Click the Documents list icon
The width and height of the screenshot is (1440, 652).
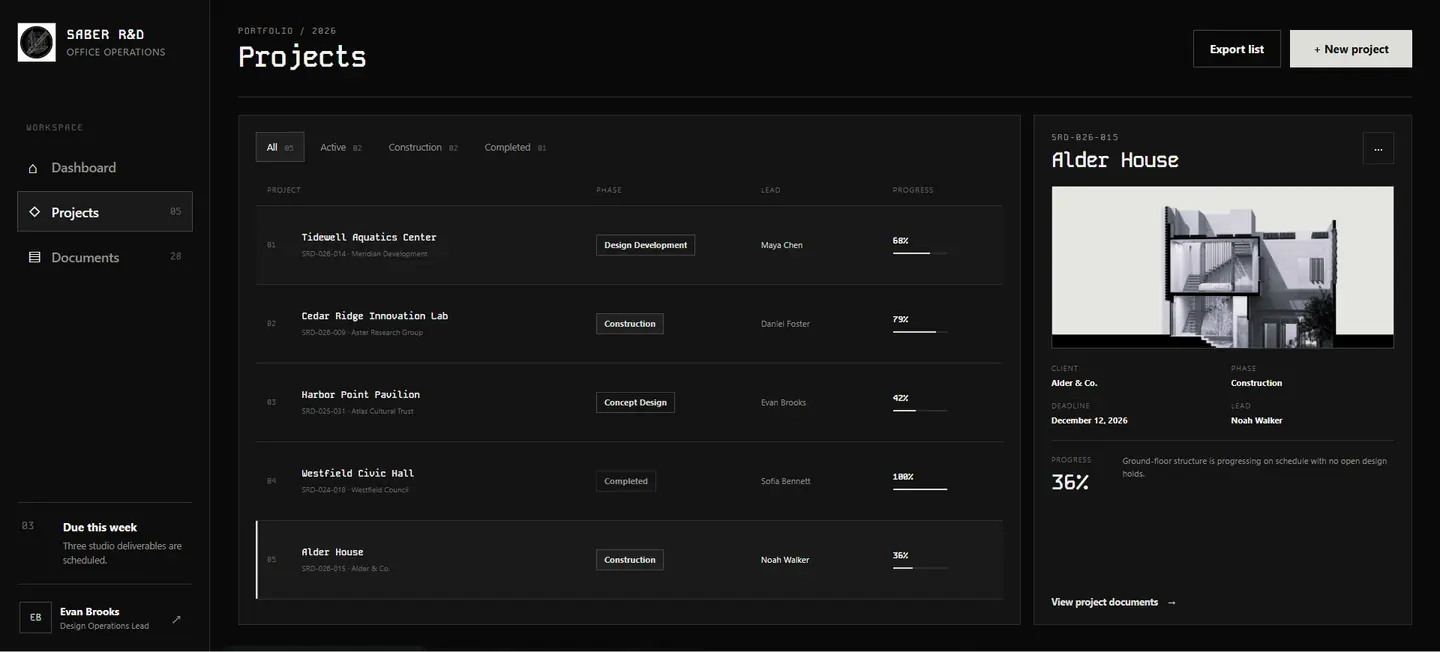[x=34, y=257]
